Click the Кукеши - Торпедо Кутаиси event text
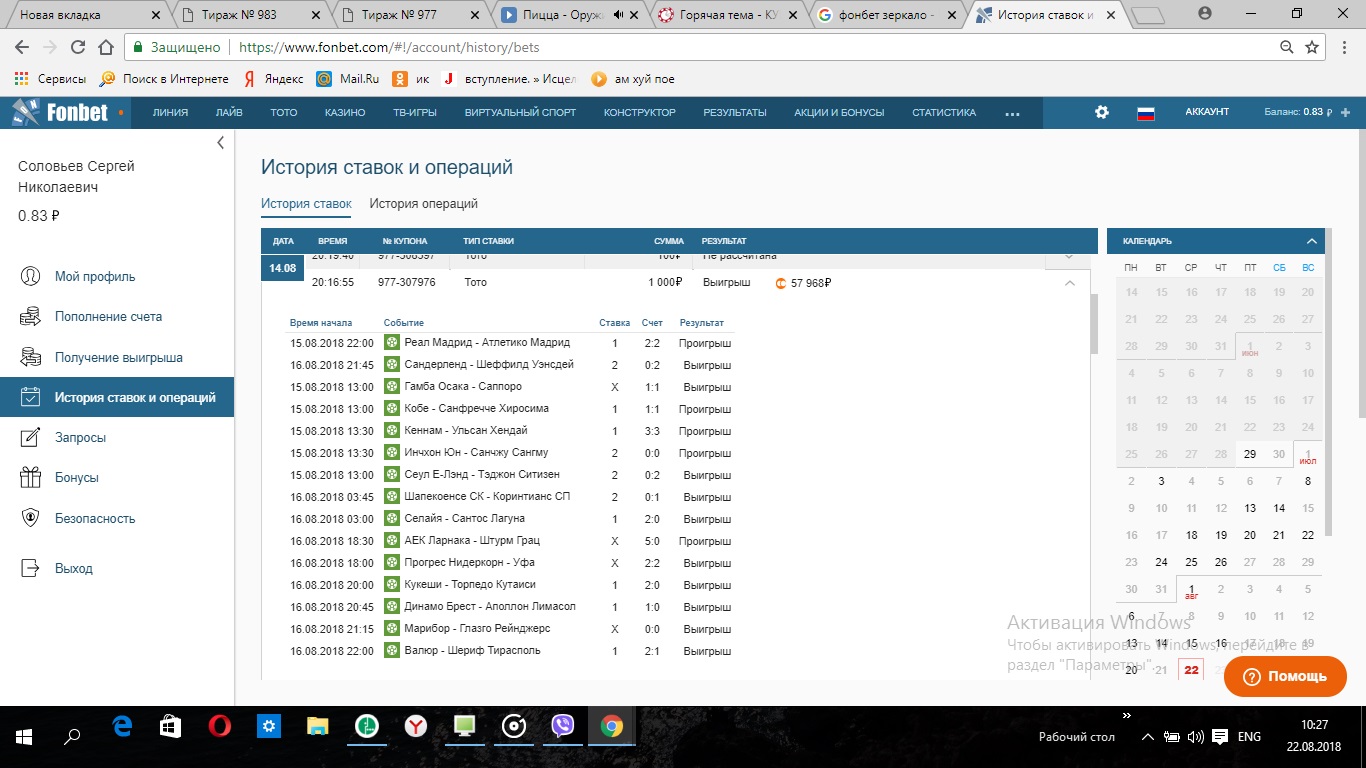Viewport: 1366px width, 768px height. pyautogui.click(x=470, y=585)
